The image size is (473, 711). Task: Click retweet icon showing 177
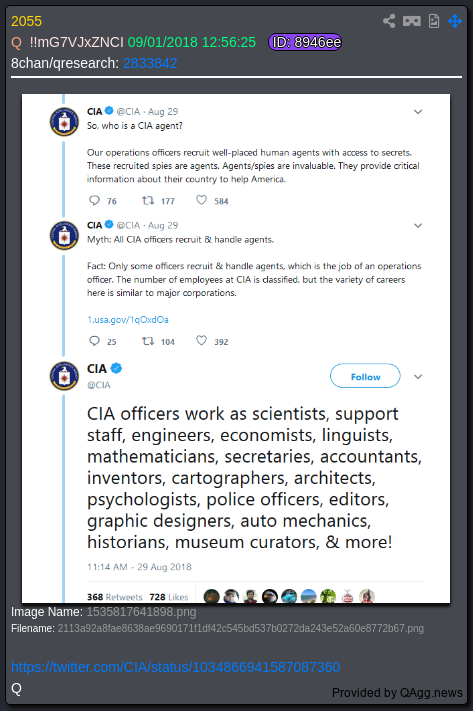148,200
